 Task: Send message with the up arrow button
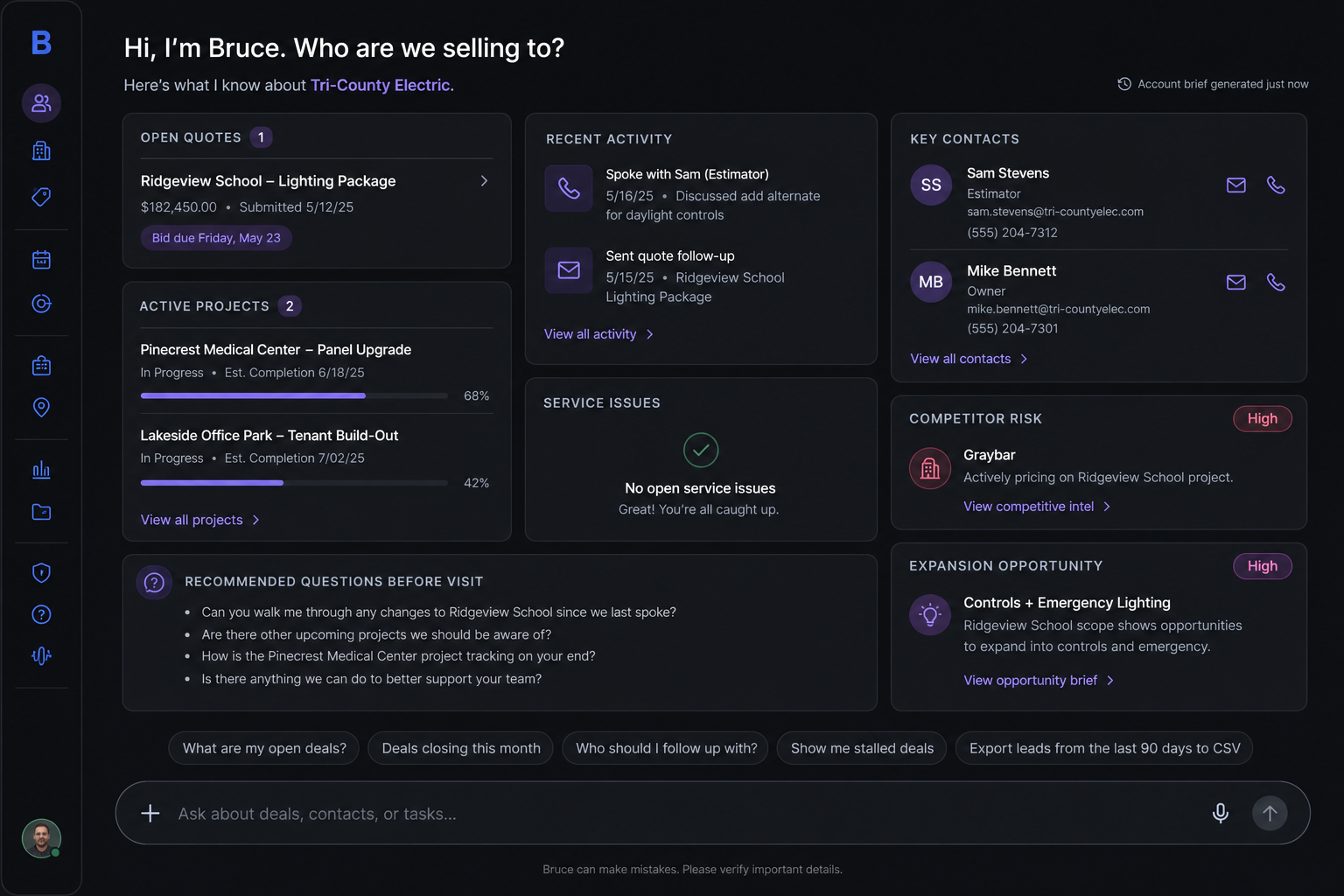coord(1270,813)
